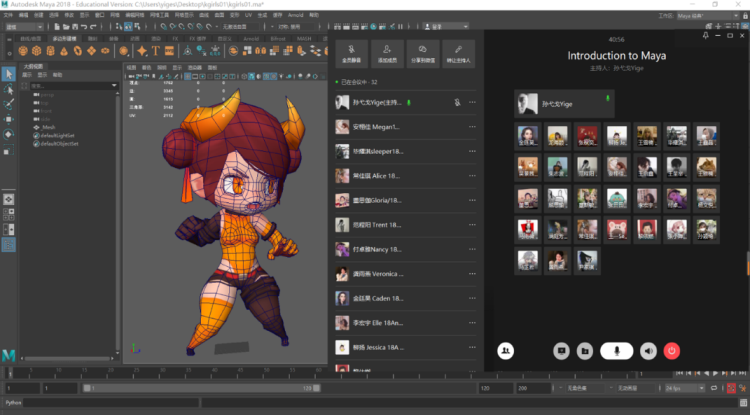The height and width of the screenshot is (415, 750).
Task: Click the range slider bar 1 to 120
Action: 201,388
